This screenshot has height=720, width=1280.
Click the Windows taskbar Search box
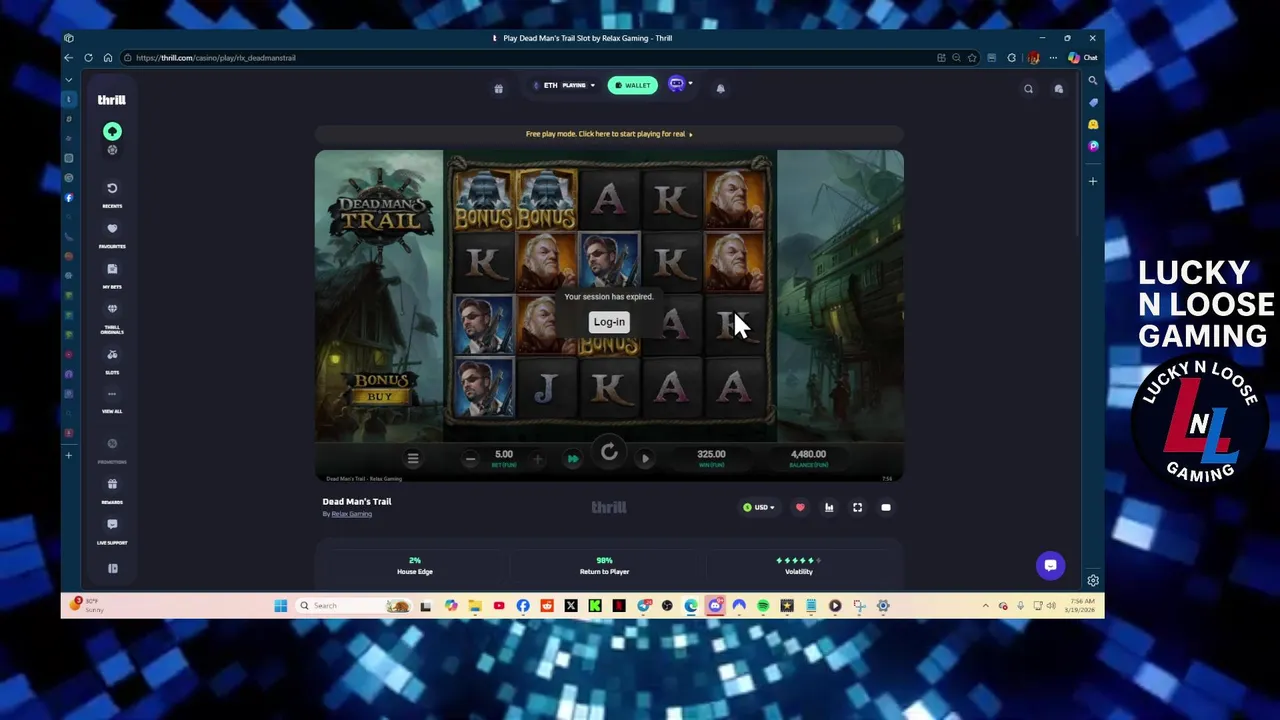[x=355, y=606]
